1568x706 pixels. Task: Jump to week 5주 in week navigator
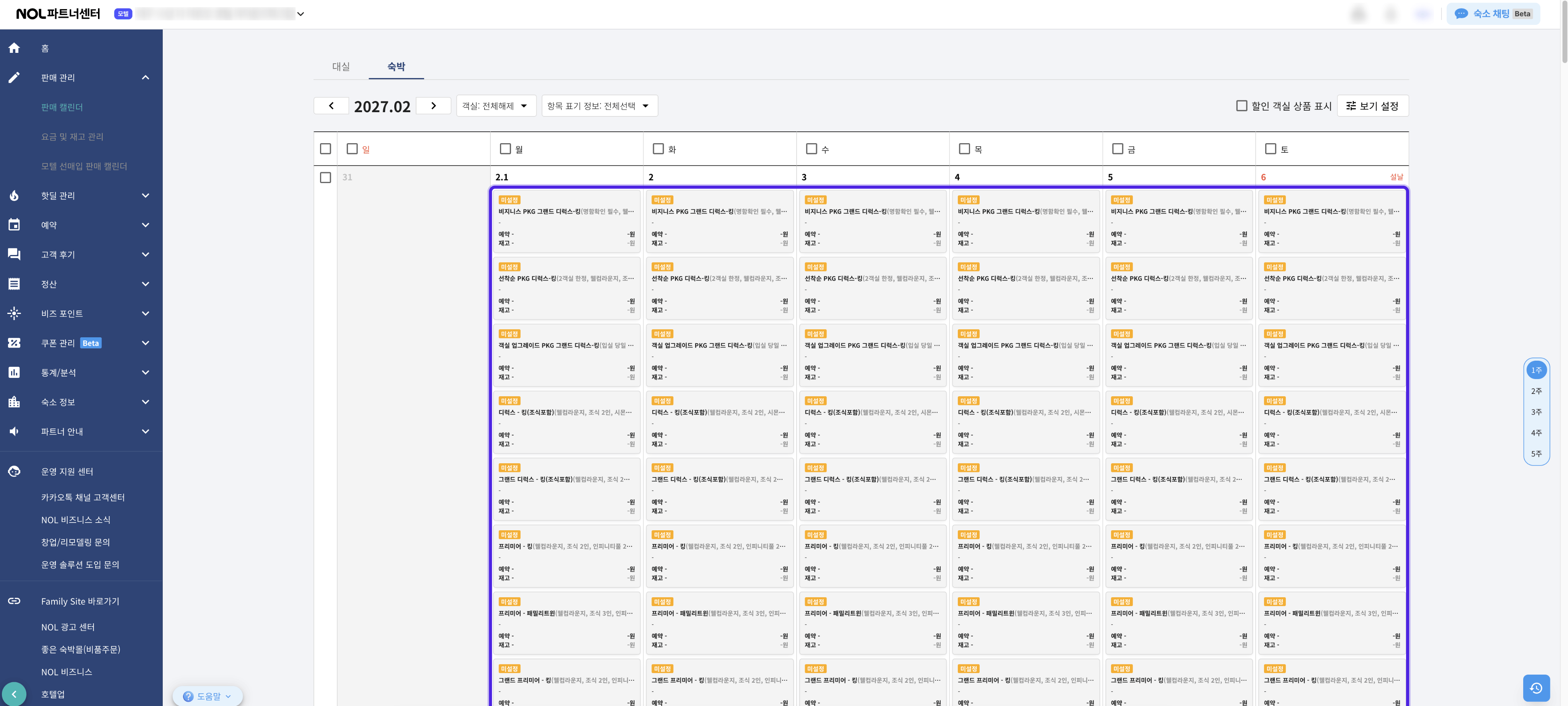(x=1536, y=453)
